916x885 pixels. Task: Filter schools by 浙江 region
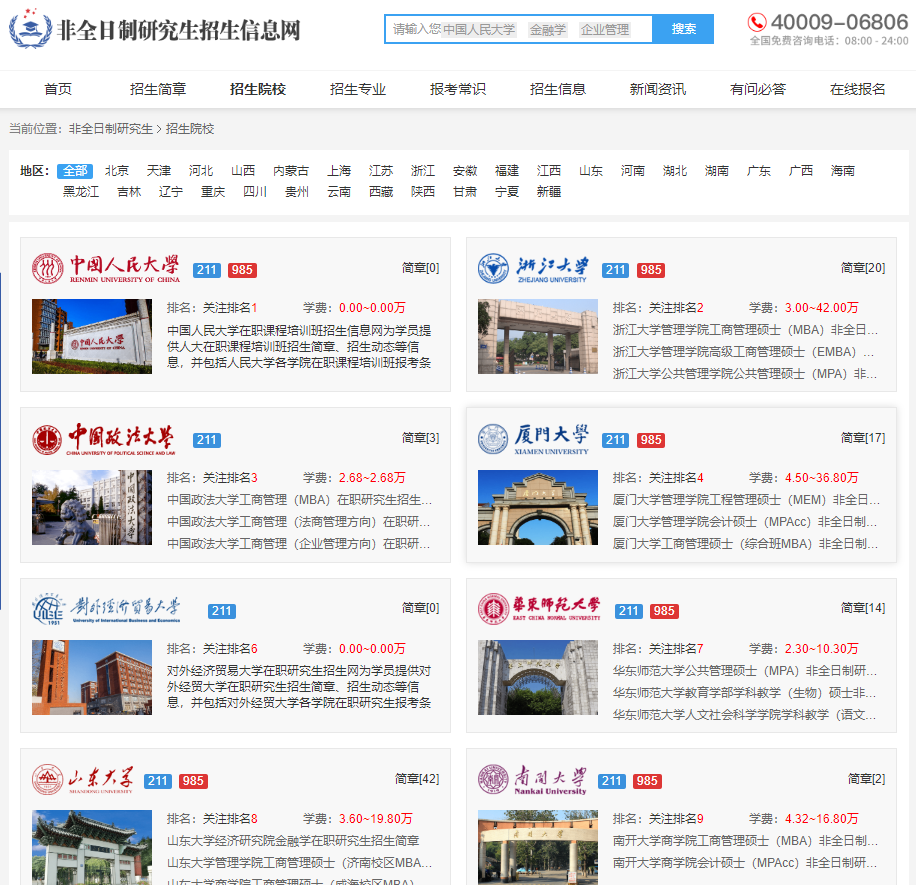tap(423, 171)
